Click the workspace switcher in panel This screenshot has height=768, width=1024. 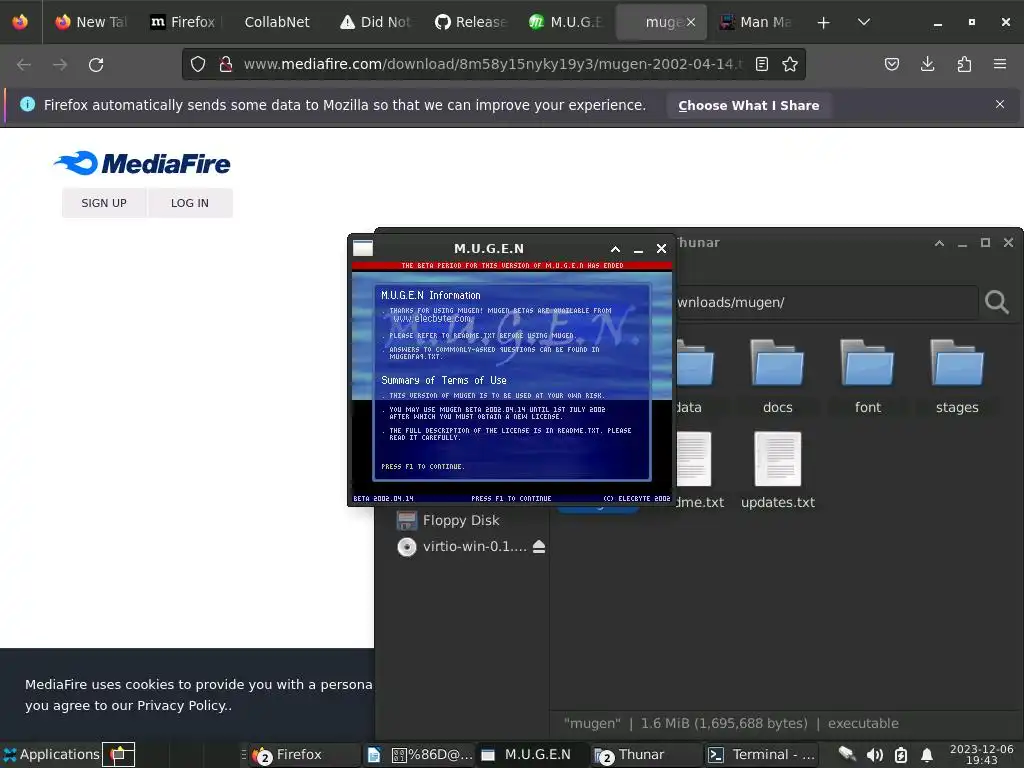tap(118, 754)
